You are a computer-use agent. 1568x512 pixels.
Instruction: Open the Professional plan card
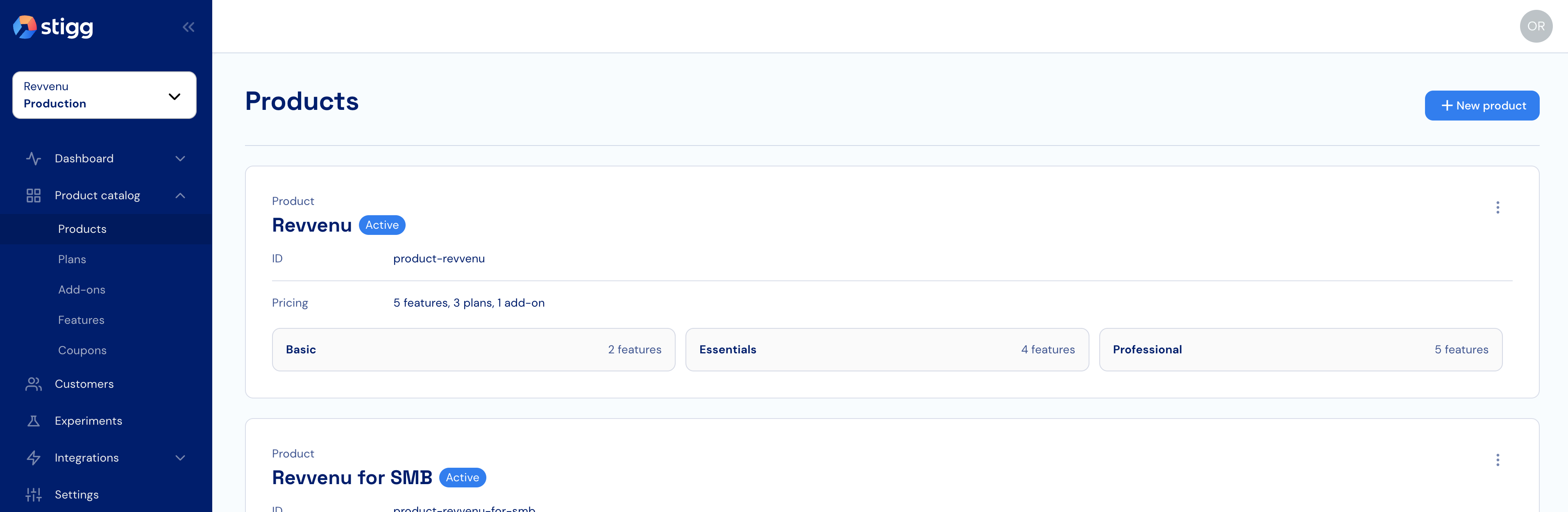click(1300, 350)
